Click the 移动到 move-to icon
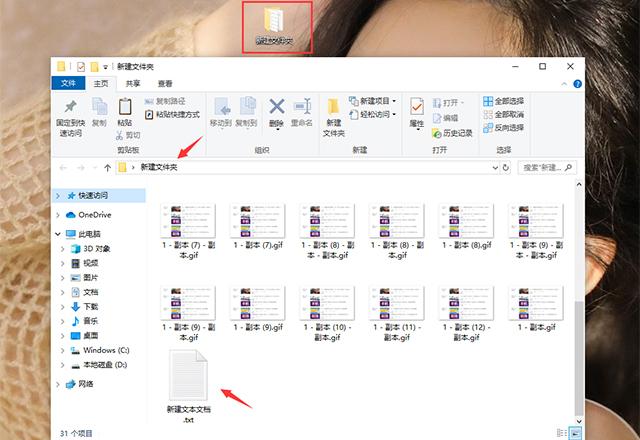 (x=221, y=108)
